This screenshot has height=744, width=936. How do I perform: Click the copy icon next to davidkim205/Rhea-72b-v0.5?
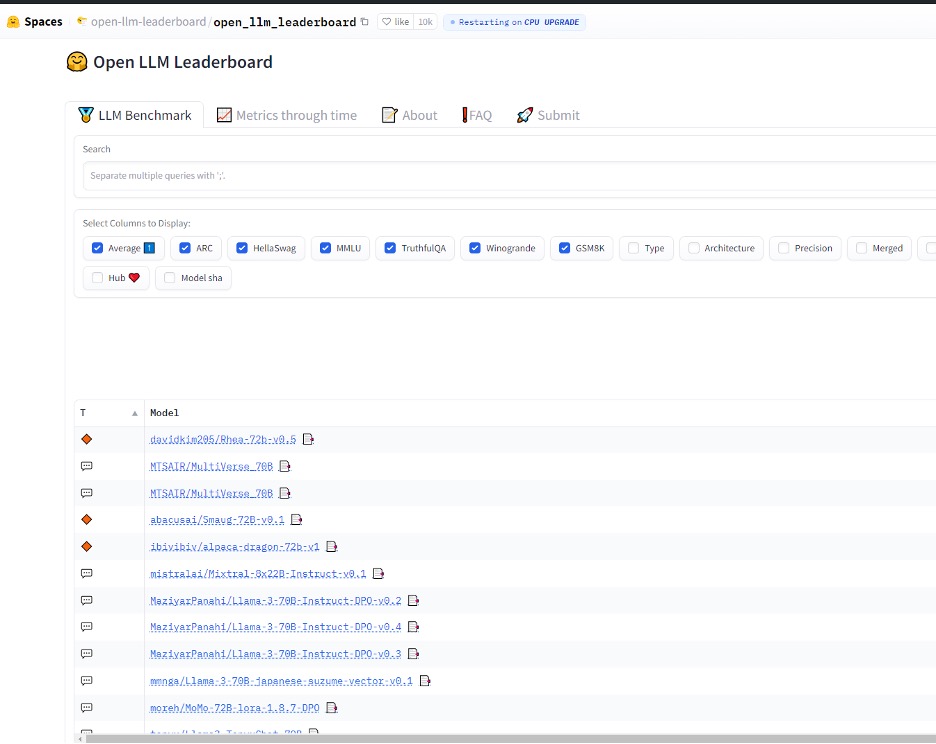coord(309,439)
